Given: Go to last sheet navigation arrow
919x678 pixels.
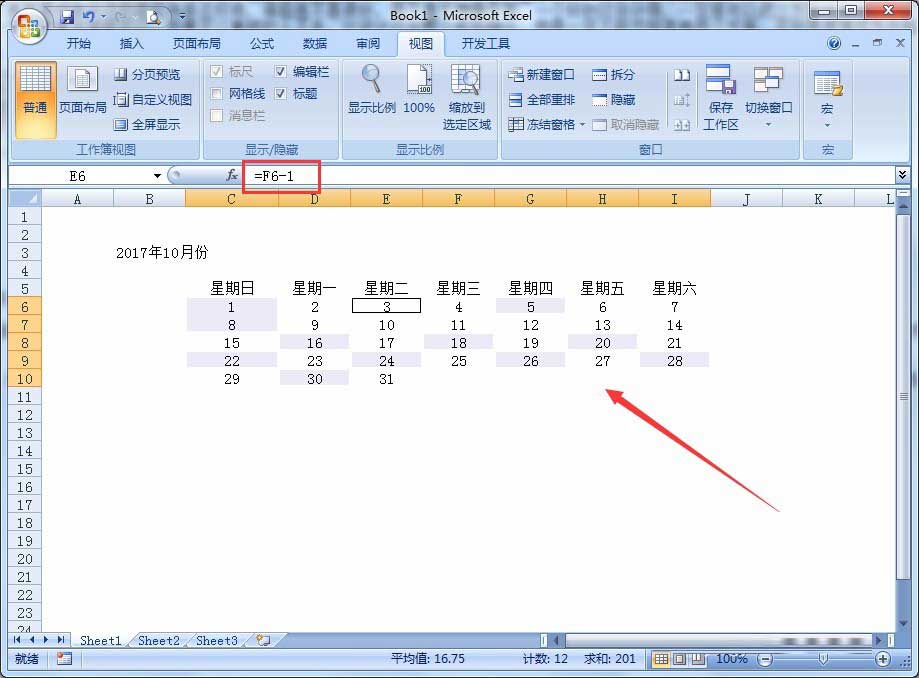Looking at the screenshot, I should pyautogui.click(x=61, y=640).
